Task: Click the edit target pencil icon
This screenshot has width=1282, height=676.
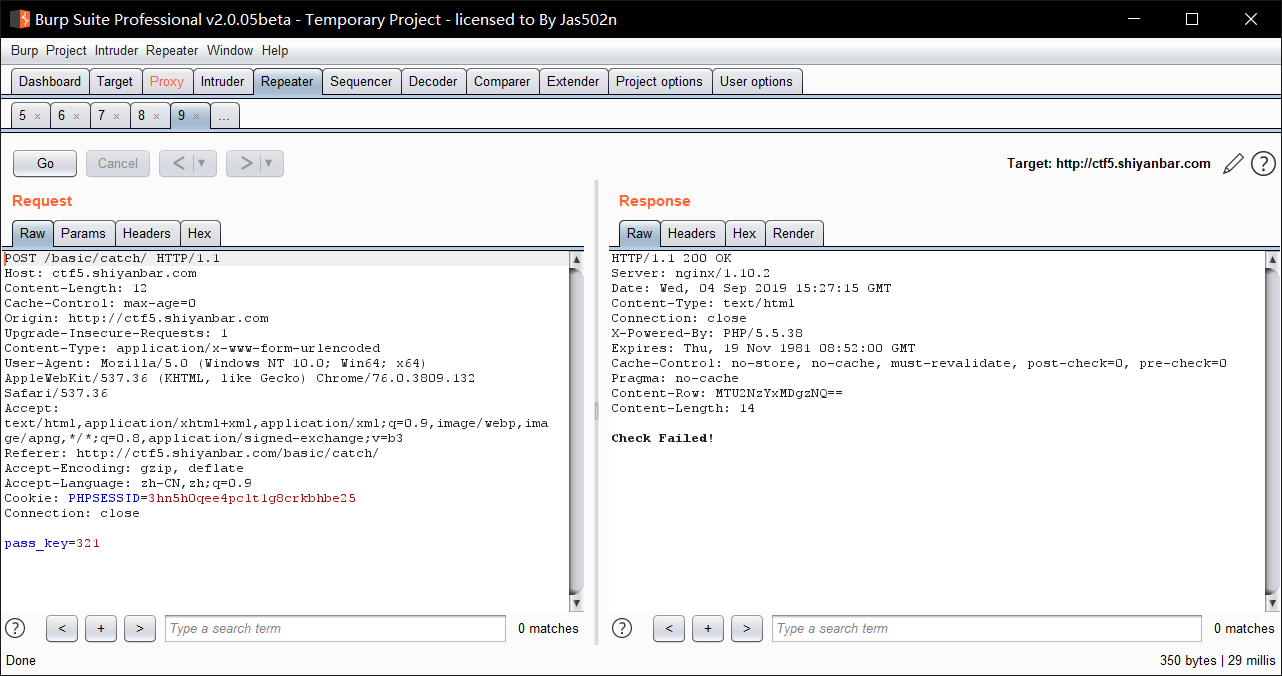Action: pyautogui.click(x=1234, y=163)
